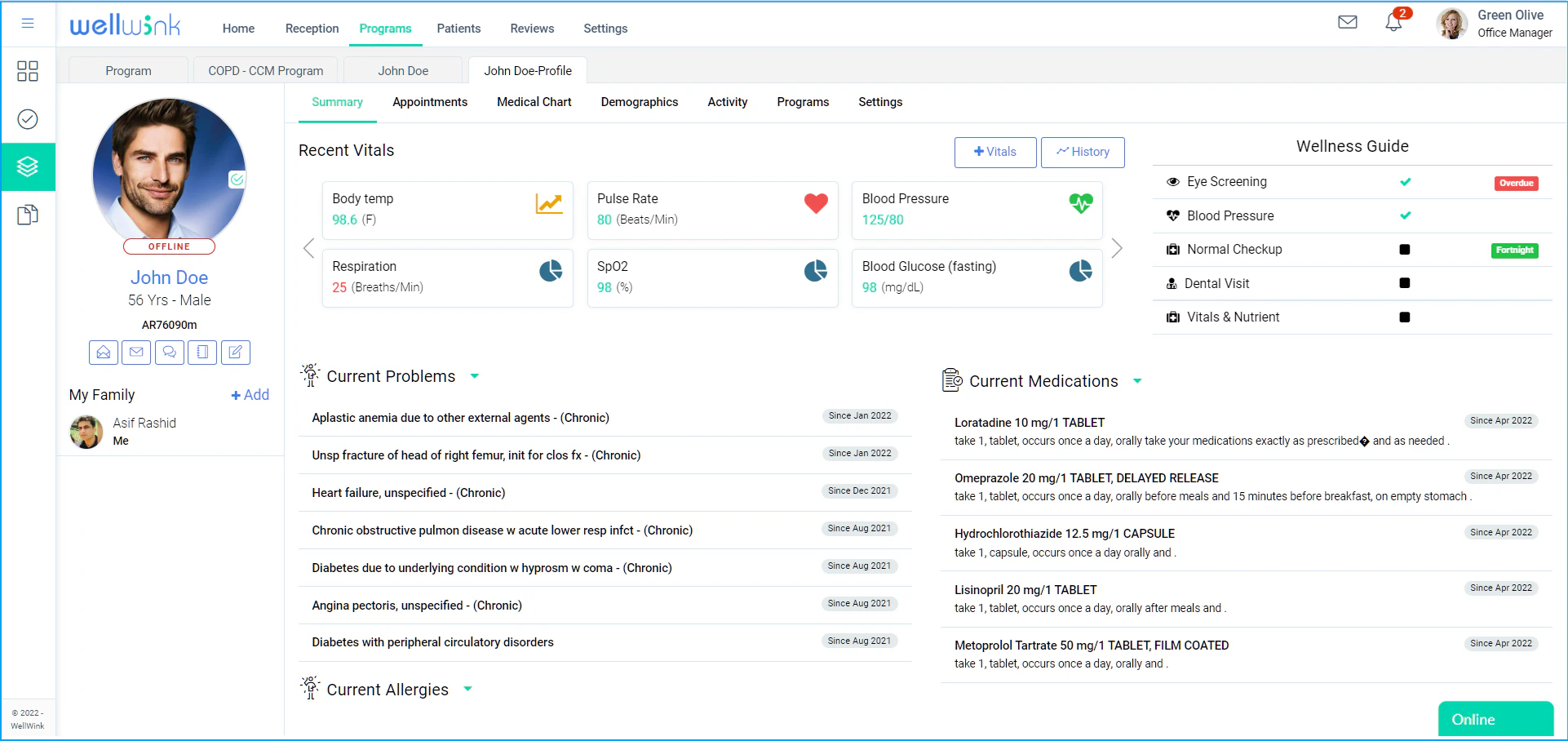Click the notification bell with 2 alerts
1568x741 pixels.
click(1393, 23)
